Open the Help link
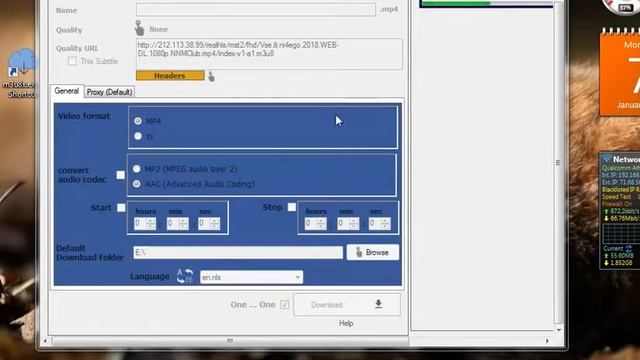The image size is (640, 360). coord(346,323)
